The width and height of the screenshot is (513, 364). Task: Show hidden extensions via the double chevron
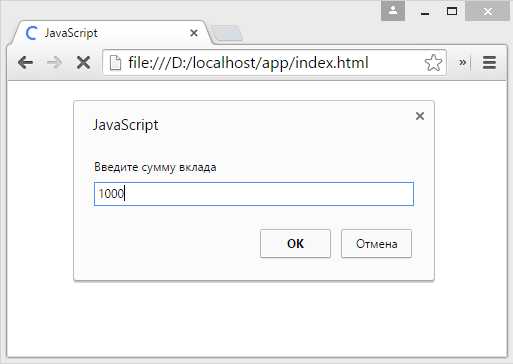pos(462,62)
